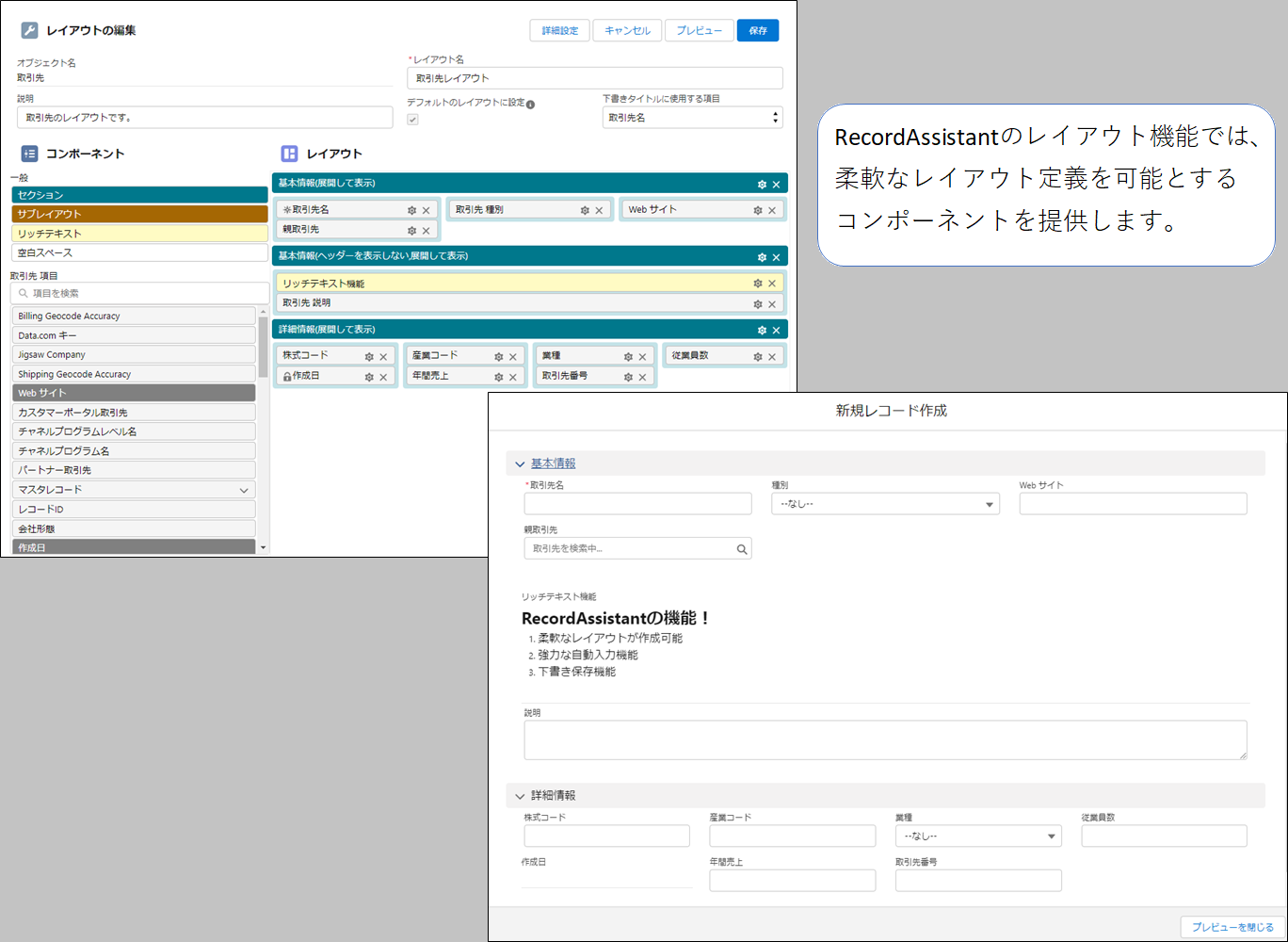Select カスタマーポータル取引先 field item
This screenshot has width=1288, height=942.
(x=134, y=413)
